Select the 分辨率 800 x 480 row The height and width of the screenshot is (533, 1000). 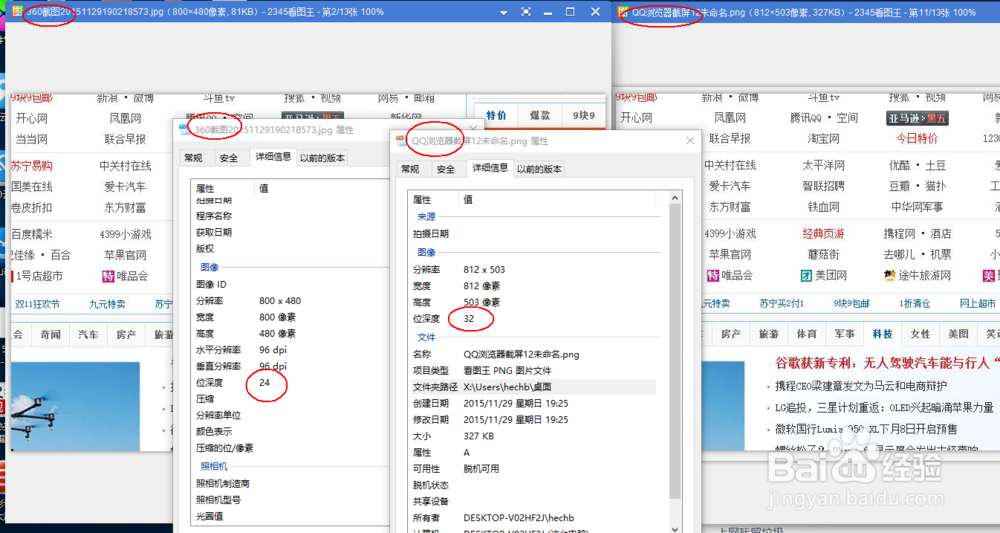point(290,301)
